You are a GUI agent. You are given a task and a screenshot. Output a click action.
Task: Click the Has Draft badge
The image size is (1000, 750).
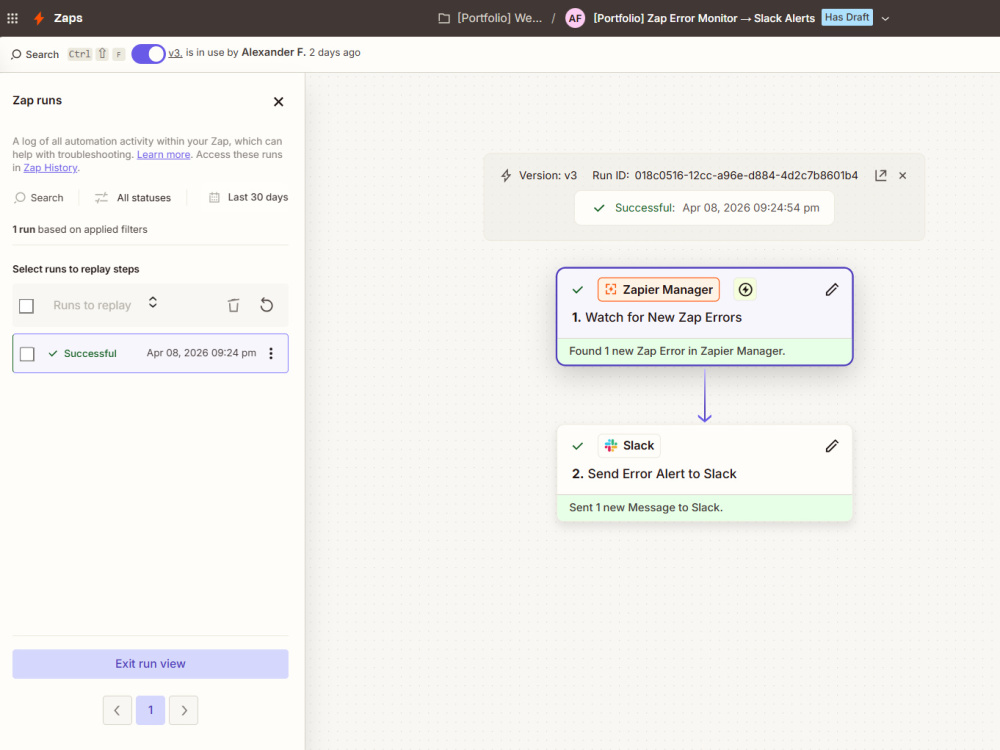click(847, 17)
